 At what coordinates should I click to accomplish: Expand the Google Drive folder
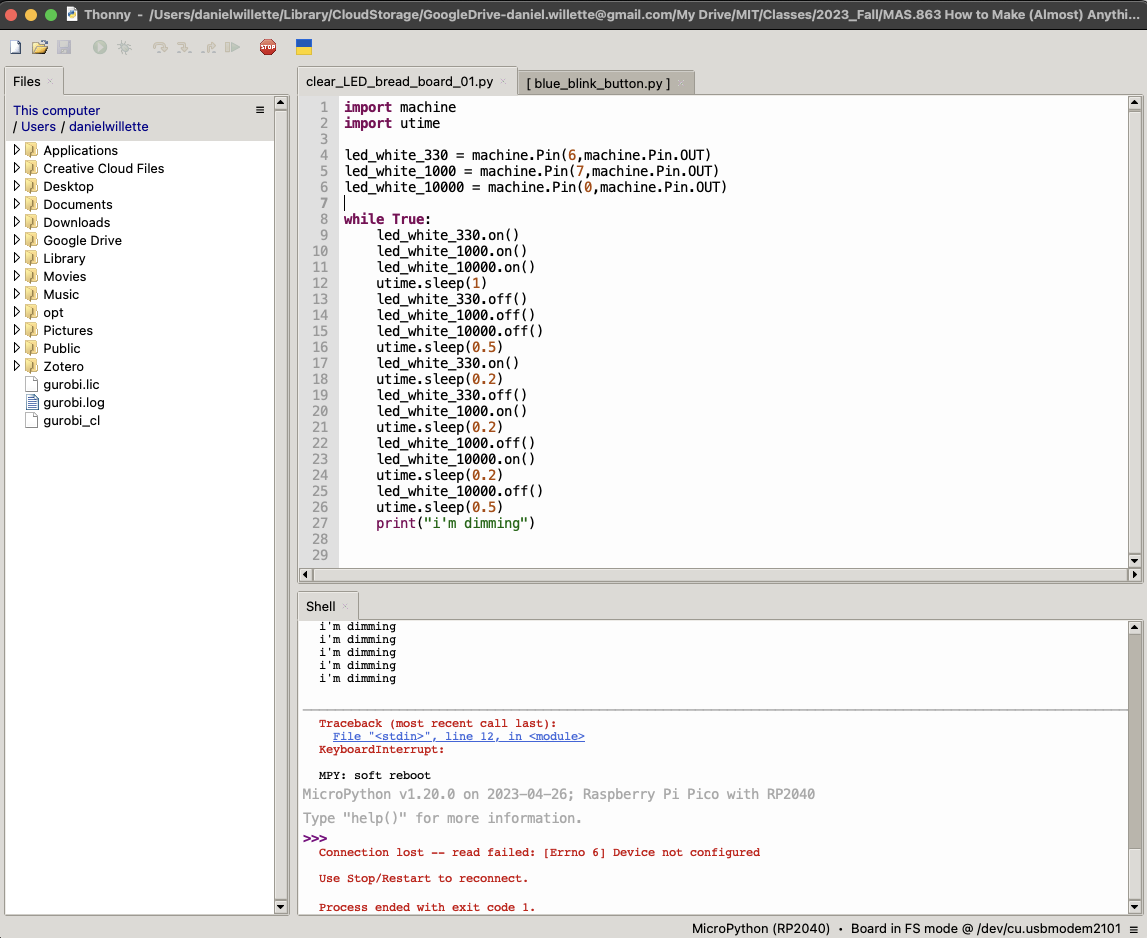tap(17, 240)
